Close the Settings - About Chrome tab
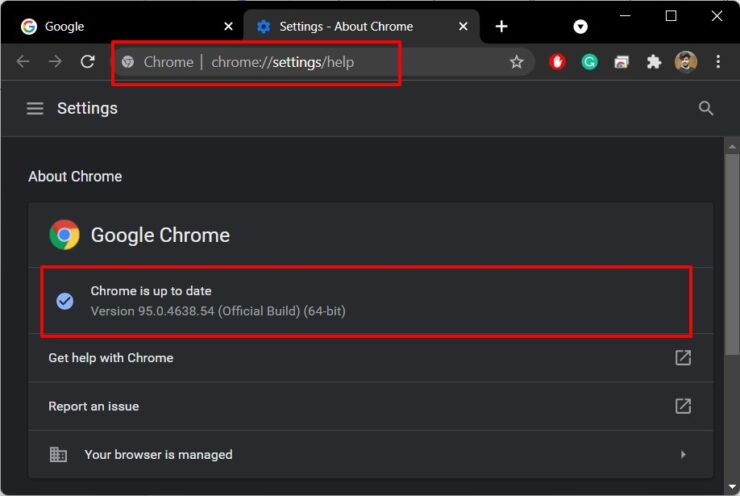The height and width of the screenshot is (496, 740). tap(463, 26)
